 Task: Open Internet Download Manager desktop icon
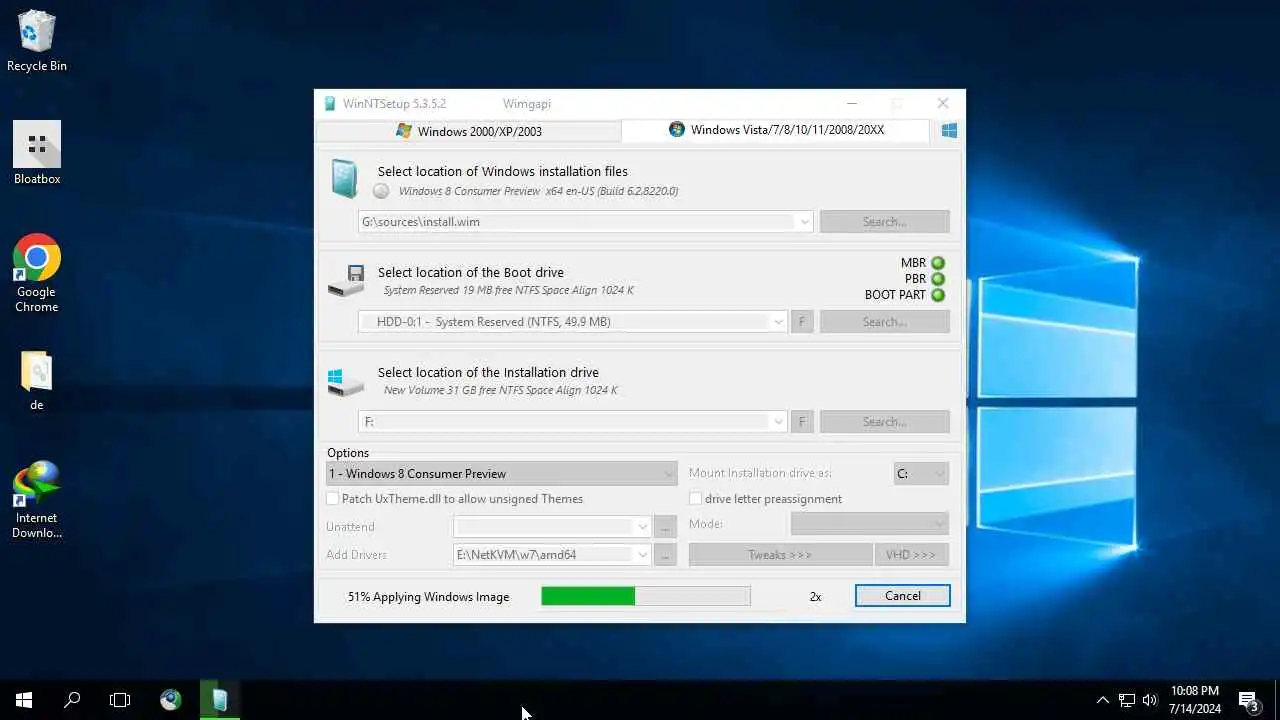click(37, 499)
